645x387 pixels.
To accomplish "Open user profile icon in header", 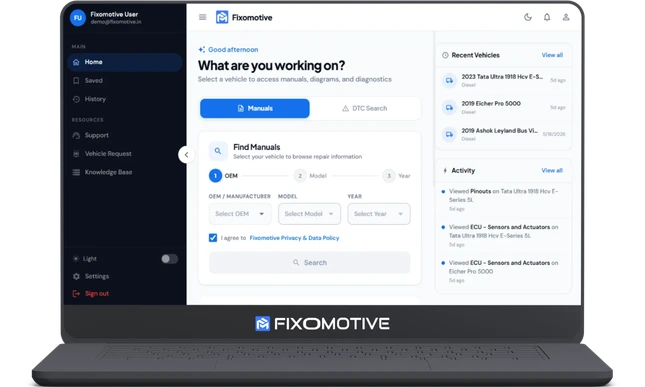I will (566, 17).
